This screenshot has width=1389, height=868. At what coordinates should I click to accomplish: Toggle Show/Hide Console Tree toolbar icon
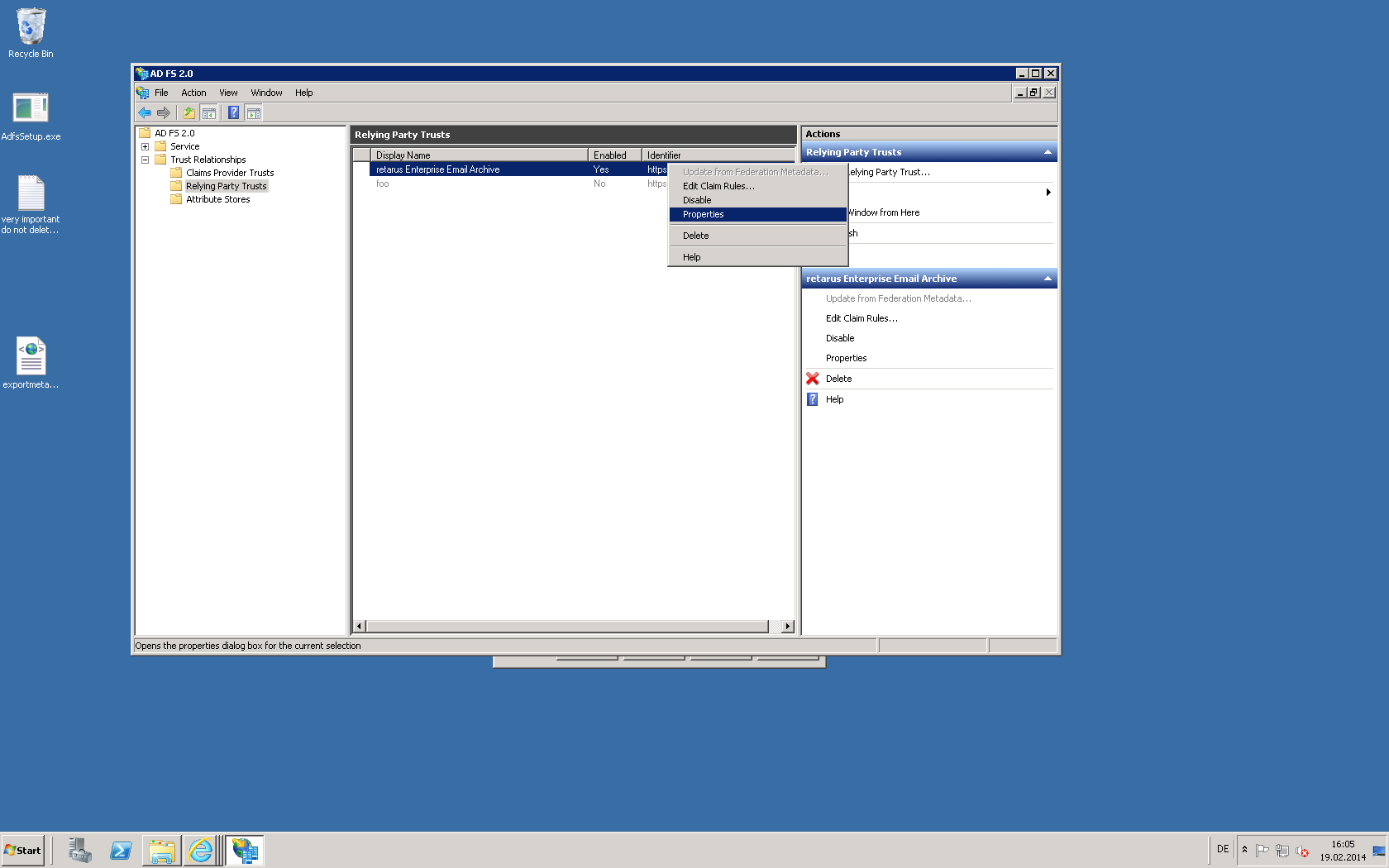[x=209, y=113]
